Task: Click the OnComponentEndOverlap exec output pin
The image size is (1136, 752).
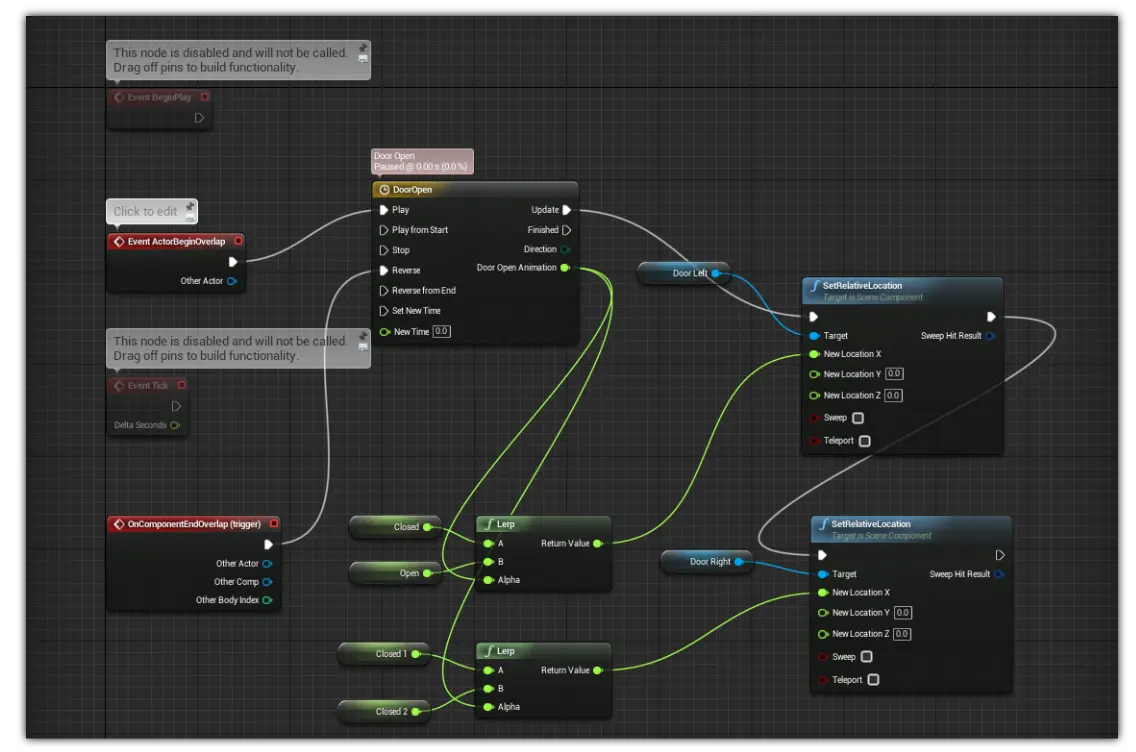Action: [x=268, y=545]
